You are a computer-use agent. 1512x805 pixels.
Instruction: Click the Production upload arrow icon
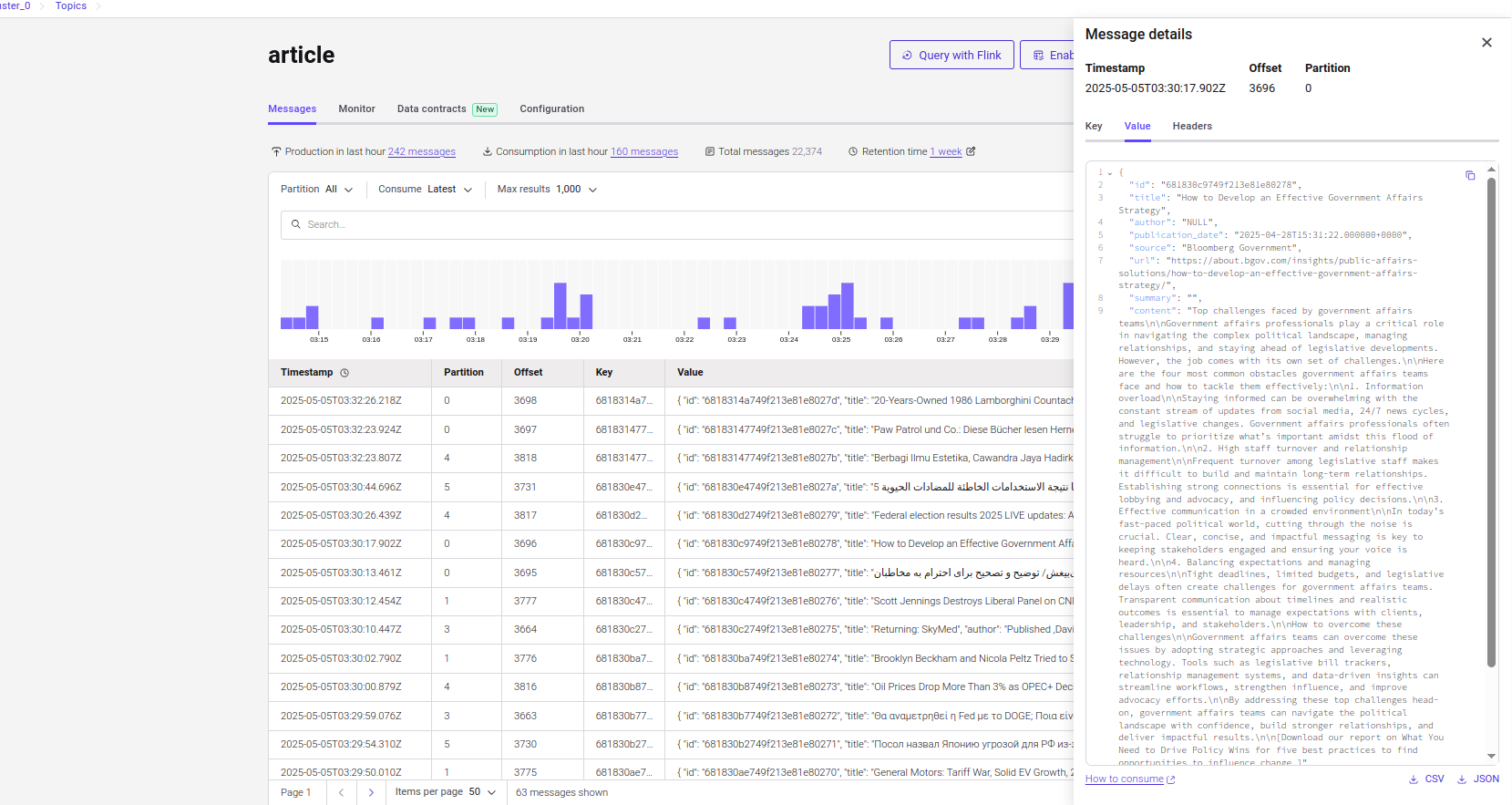pos(276,151)
